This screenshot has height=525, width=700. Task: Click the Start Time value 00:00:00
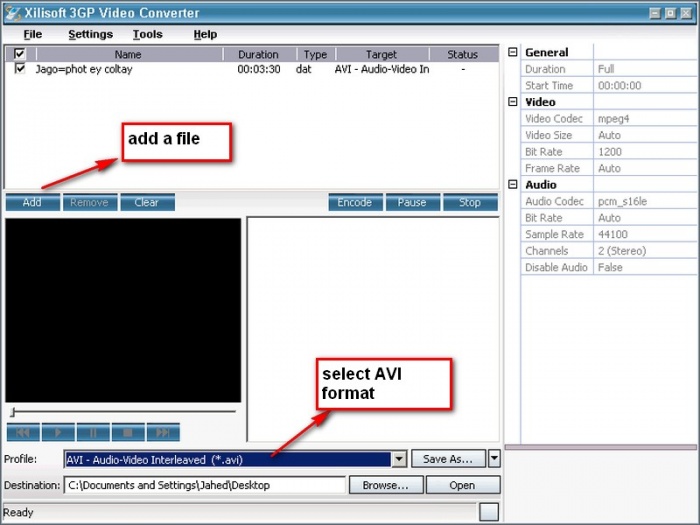tap(620, 86)
